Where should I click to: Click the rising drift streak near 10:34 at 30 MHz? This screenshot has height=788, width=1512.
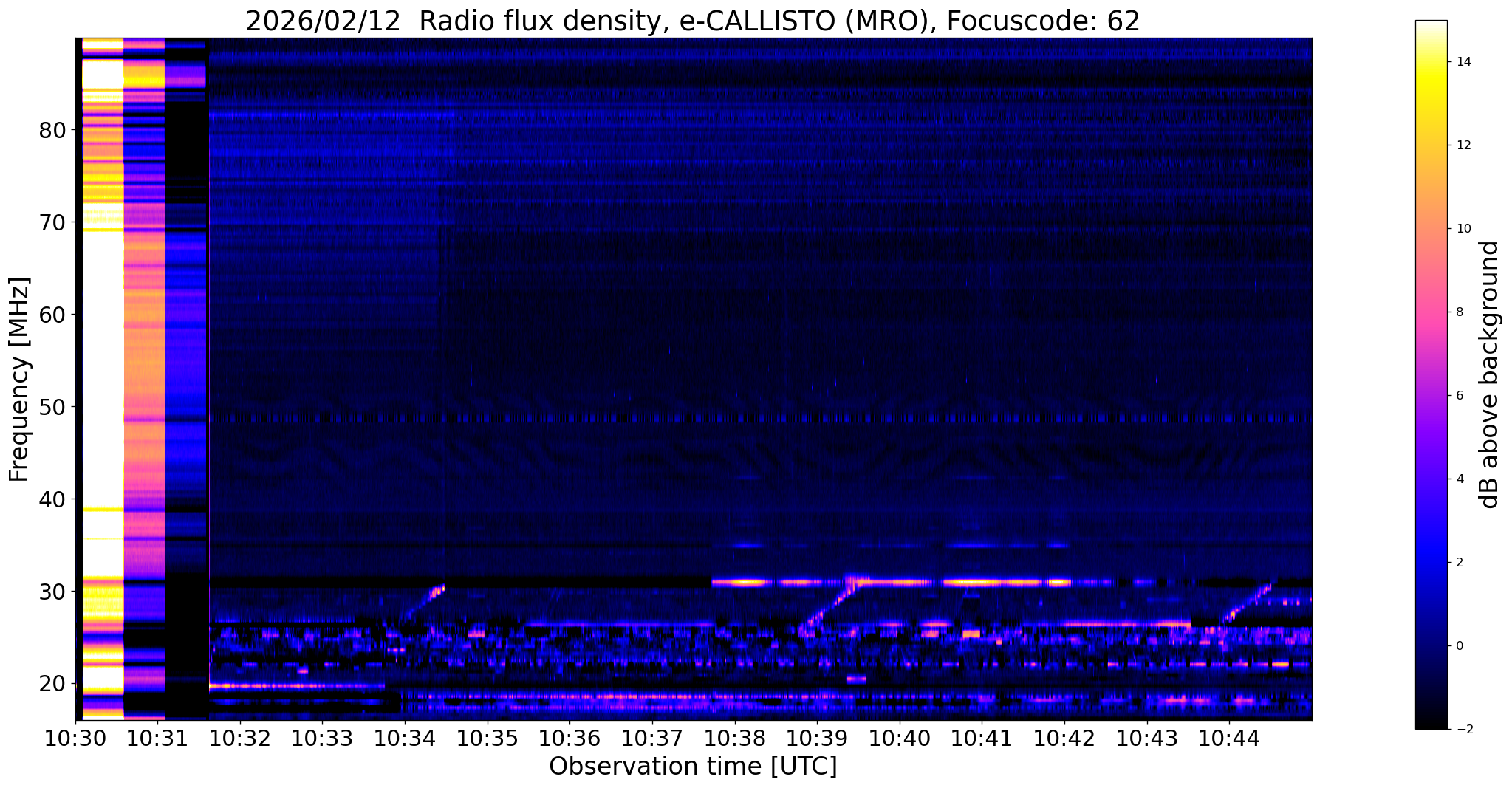tap(423, 602)
